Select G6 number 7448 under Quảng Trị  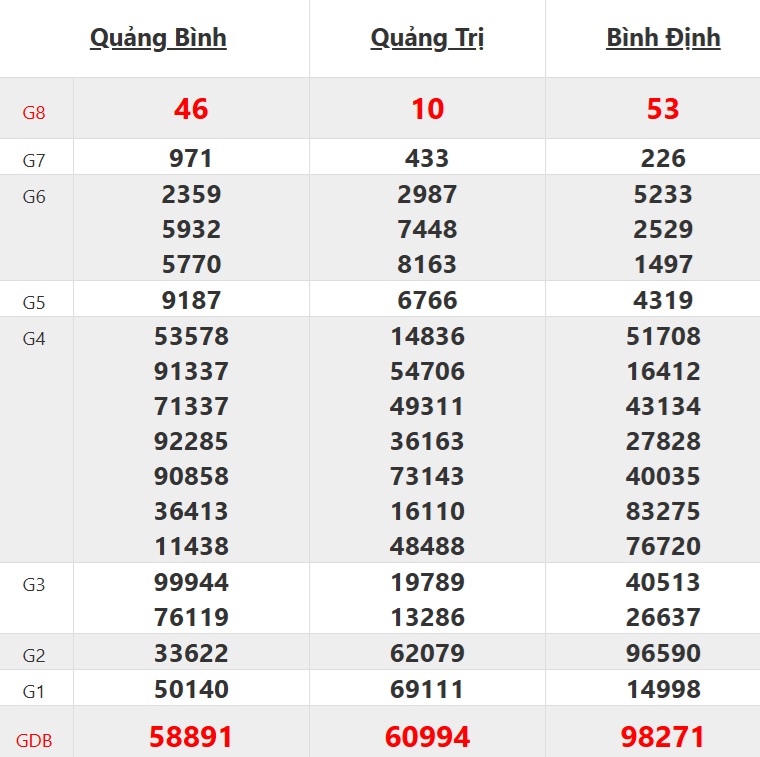coord(427,229)
